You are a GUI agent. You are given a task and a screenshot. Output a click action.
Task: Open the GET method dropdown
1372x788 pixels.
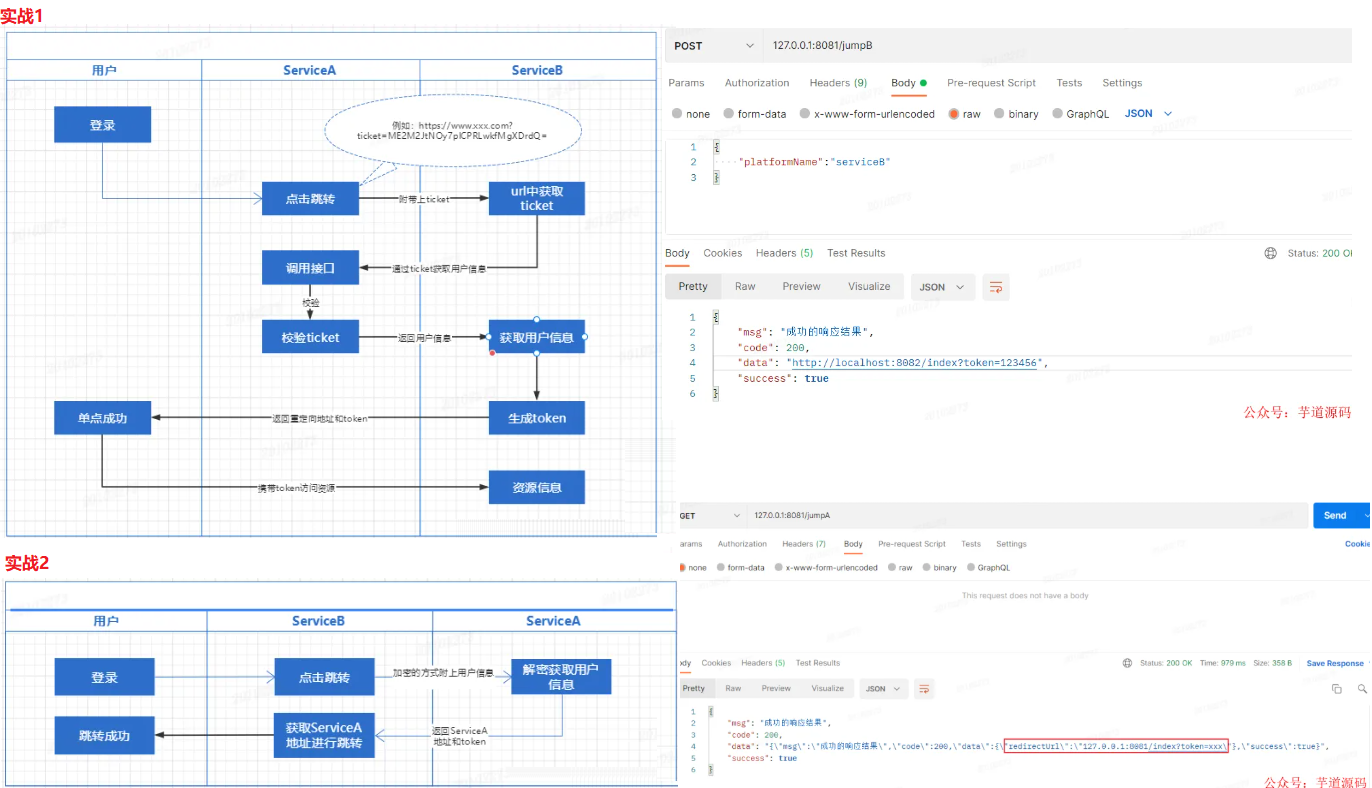[712, 515]
